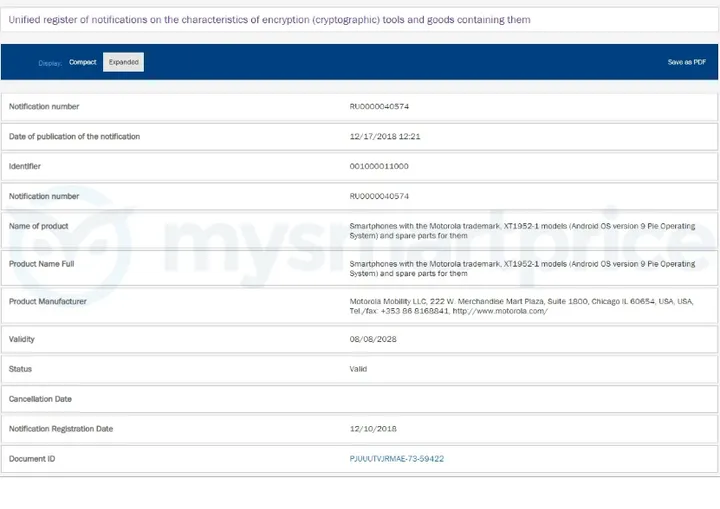Click the publication date value 12/17/2018 12:21
The width and height of the screenshot is (720, 509).
[x=384, y=137]
